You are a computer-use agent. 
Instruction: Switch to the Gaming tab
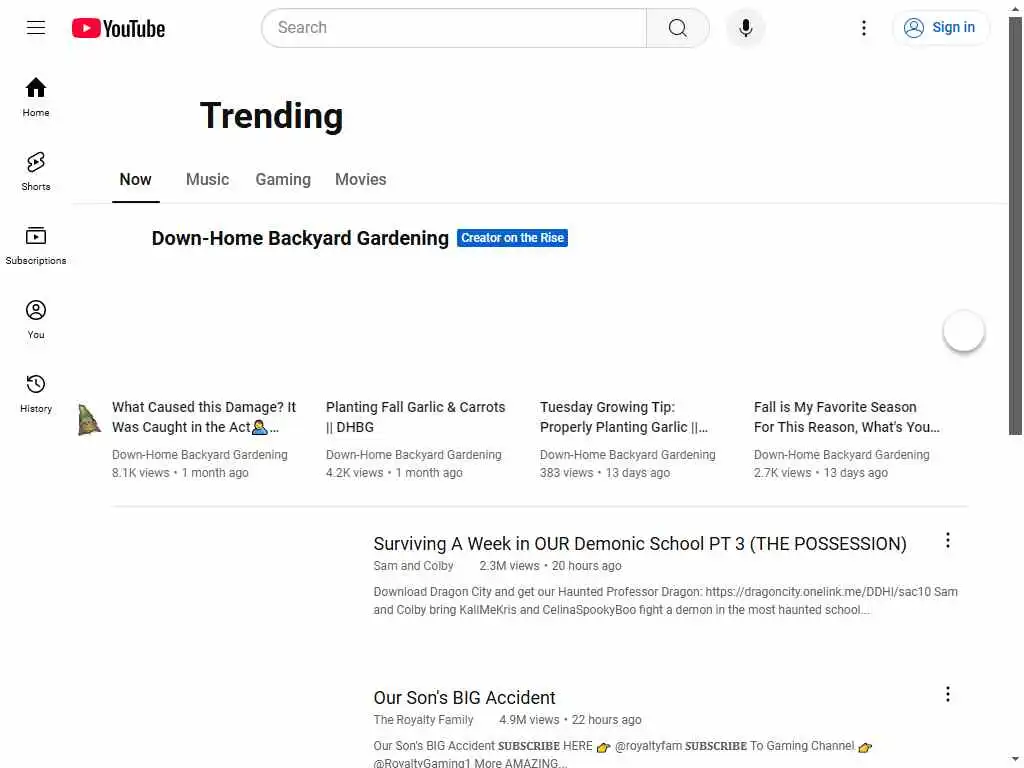283,180
